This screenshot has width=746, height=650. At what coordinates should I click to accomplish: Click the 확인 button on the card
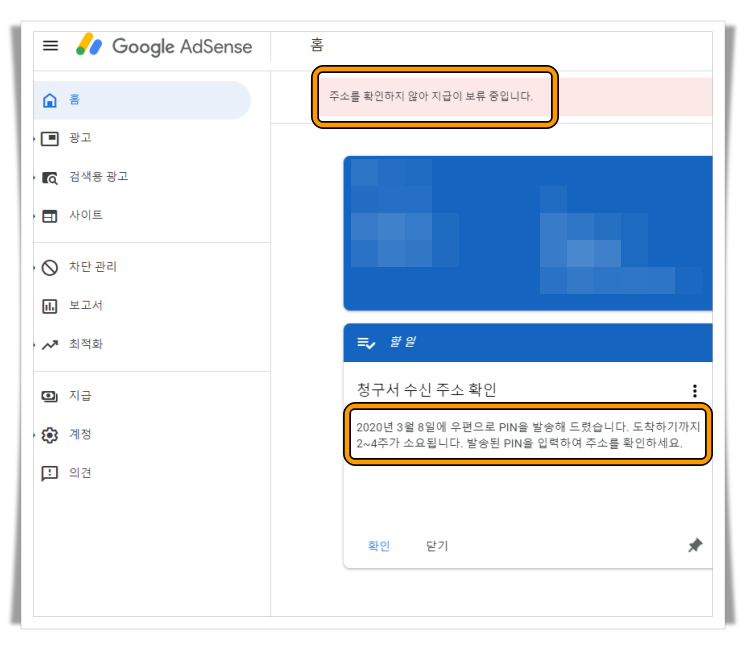pos(379,546)
